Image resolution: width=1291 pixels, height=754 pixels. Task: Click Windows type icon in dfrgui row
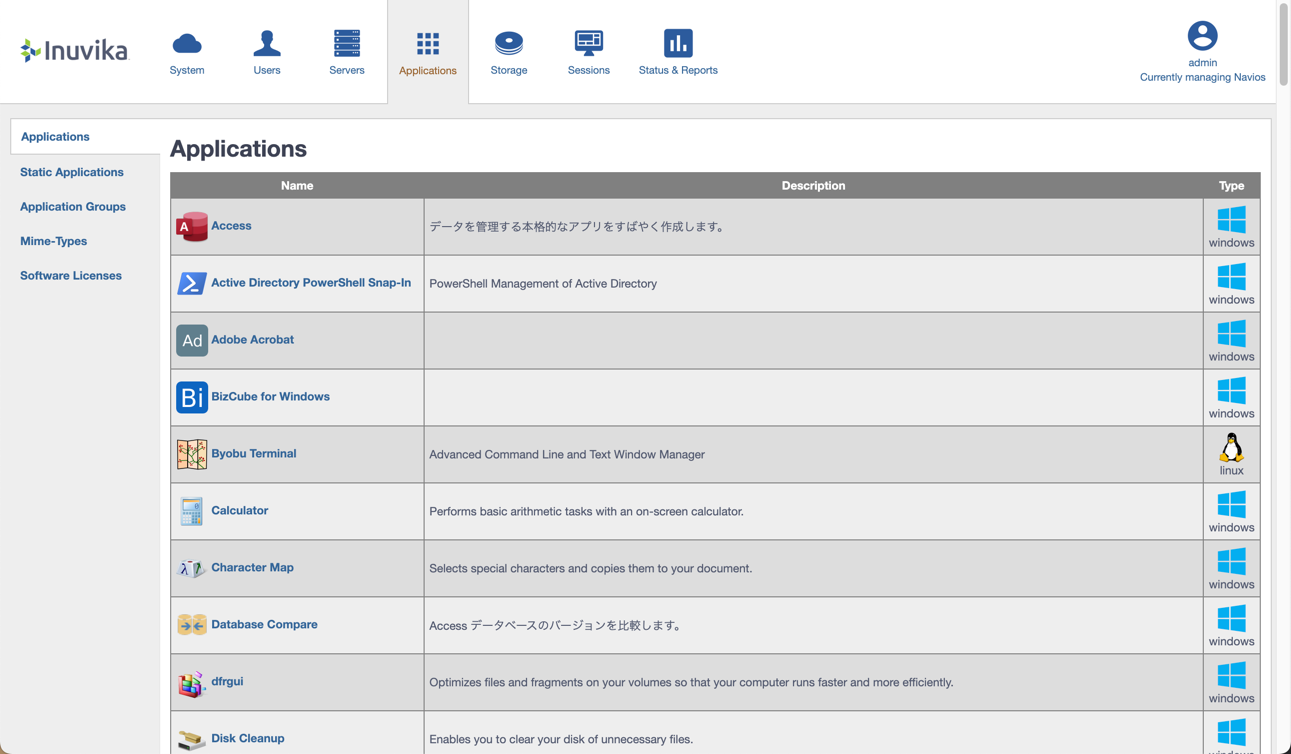1231,675
